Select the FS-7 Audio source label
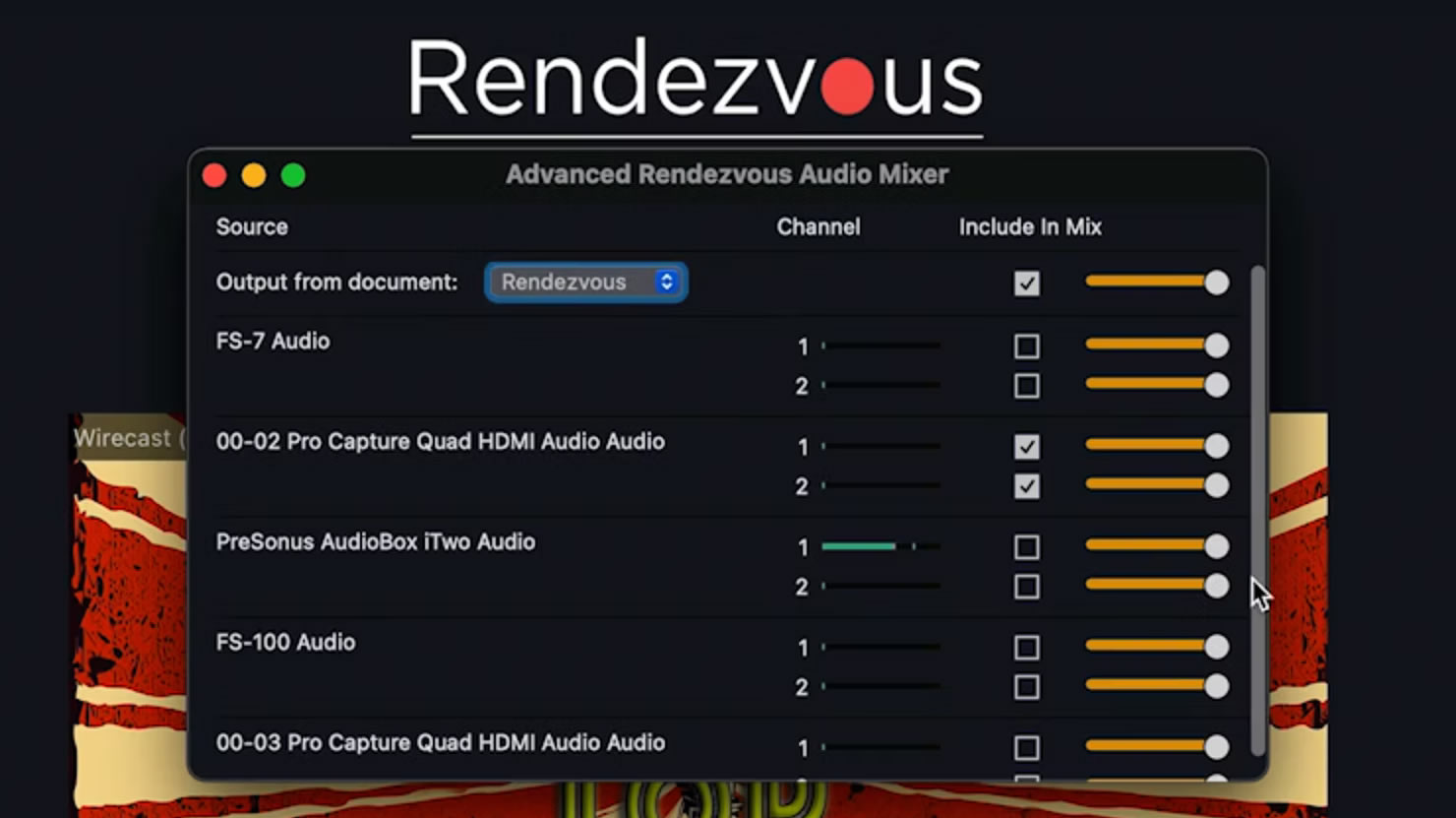1456x818 pixels. point(273,342)
